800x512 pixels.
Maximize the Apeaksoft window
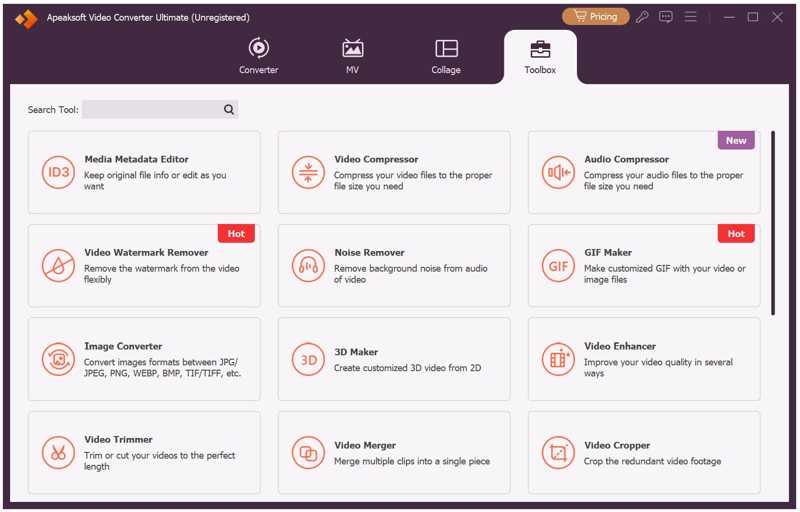(753, 17)
